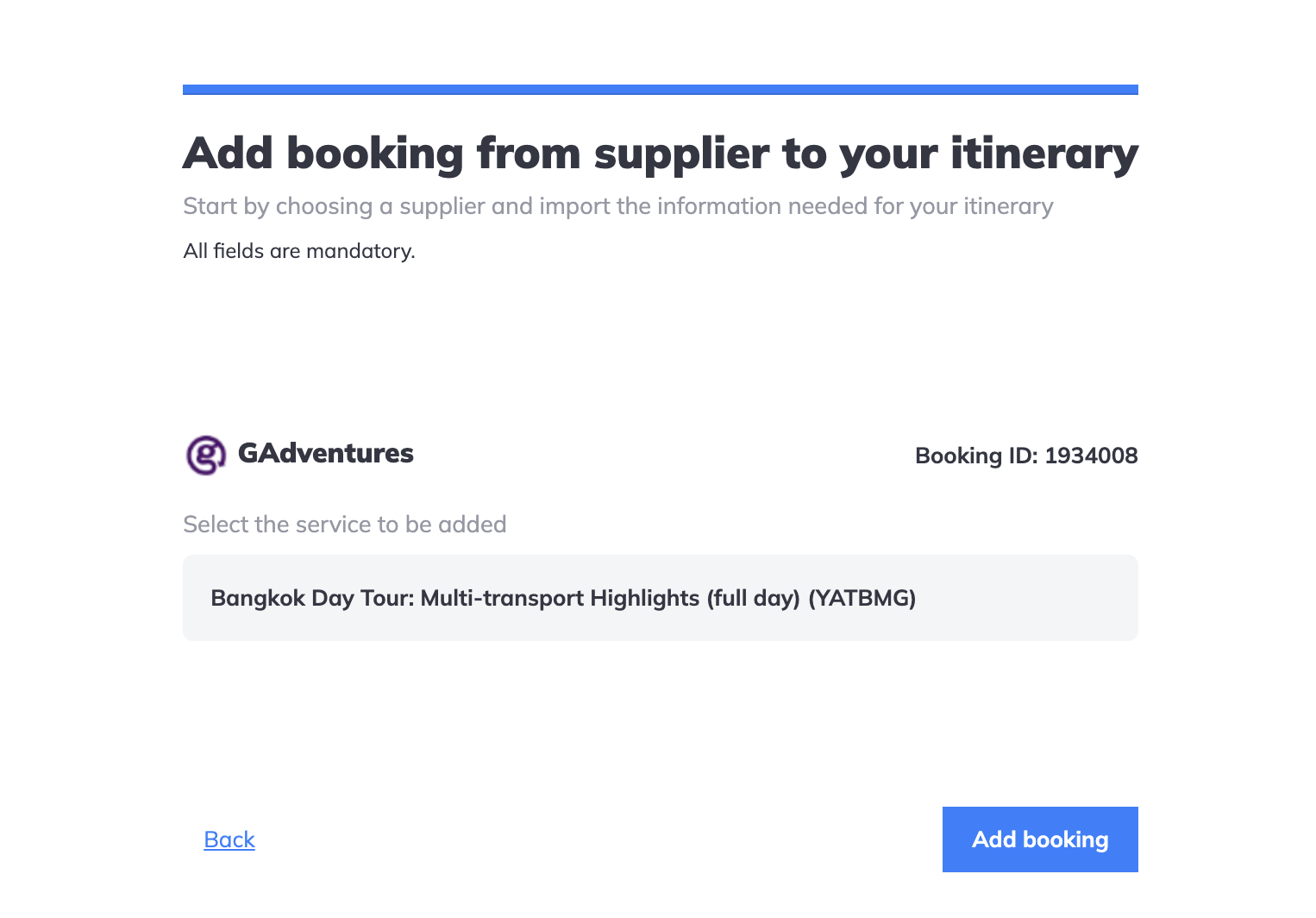Click the (YATBMG) code in the service row
The width and height of the screenshot is (1316, 918).
coord(862,598)
